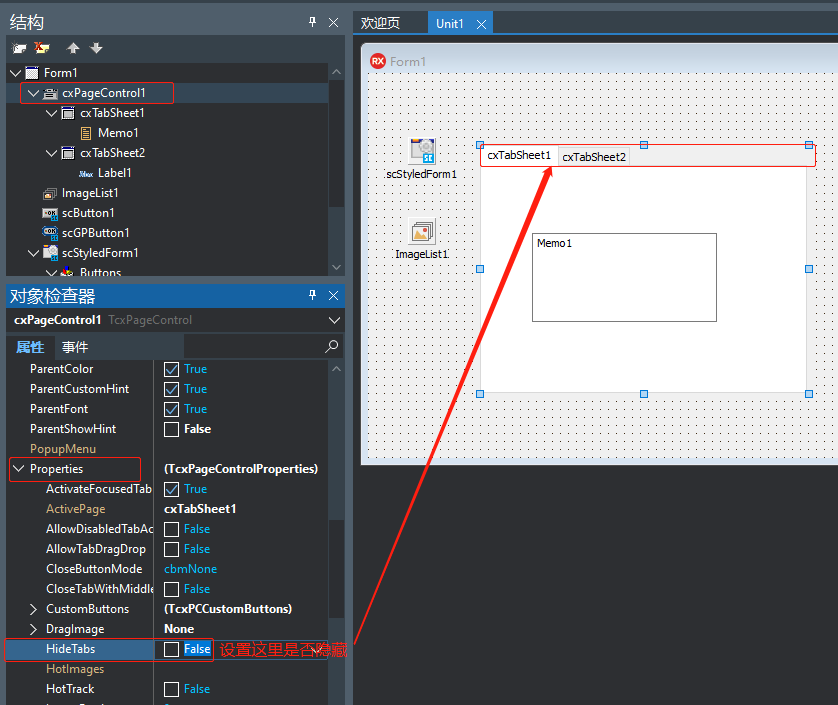Click the (TcxPCCustomButtons) value
The height and width of the screenshot is (705, 838).
[228, 609]
